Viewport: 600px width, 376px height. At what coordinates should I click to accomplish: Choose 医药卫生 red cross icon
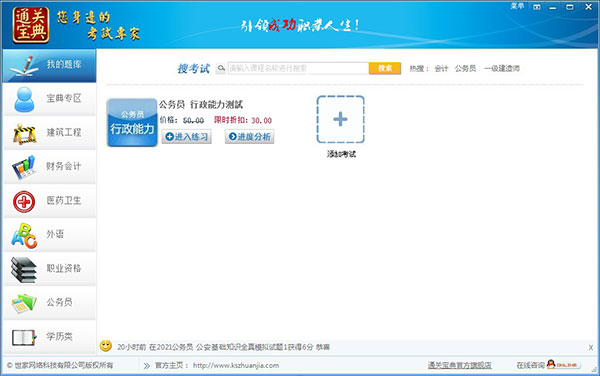[x=24, y=202]
